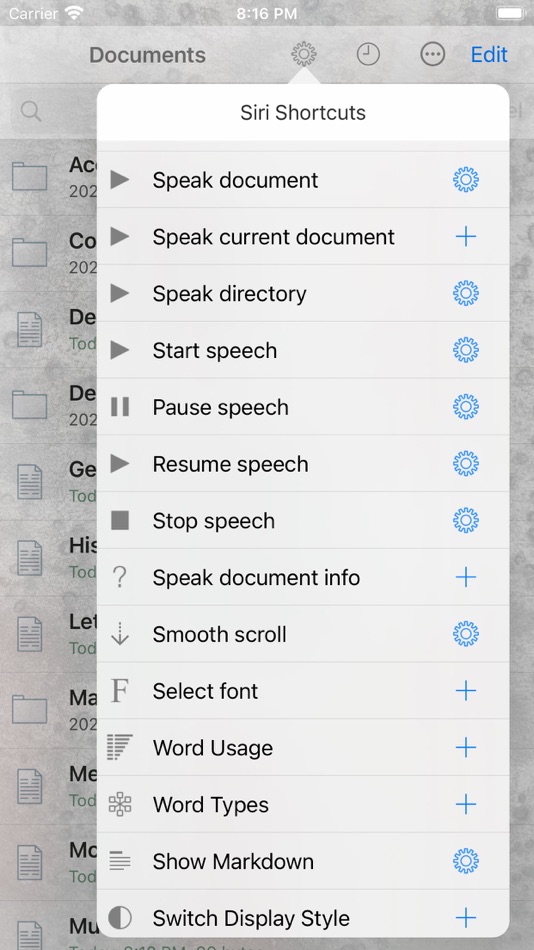Select the Pause speech row
The height and width of the screenshot is (950, 534).
(x=303, y=407)
